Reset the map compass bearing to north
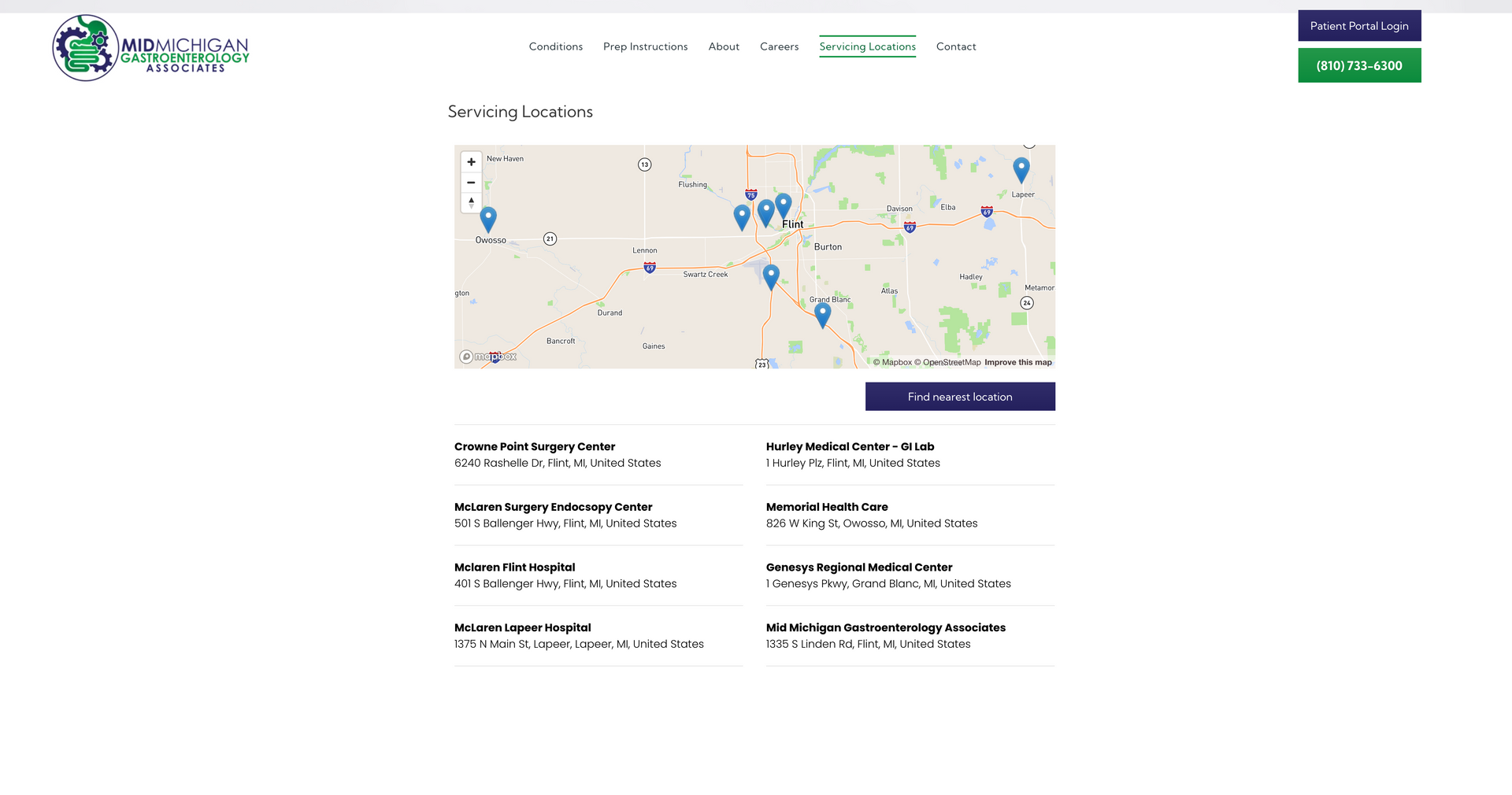Viewport: 1512px width, 795px height. pos(471,203)
